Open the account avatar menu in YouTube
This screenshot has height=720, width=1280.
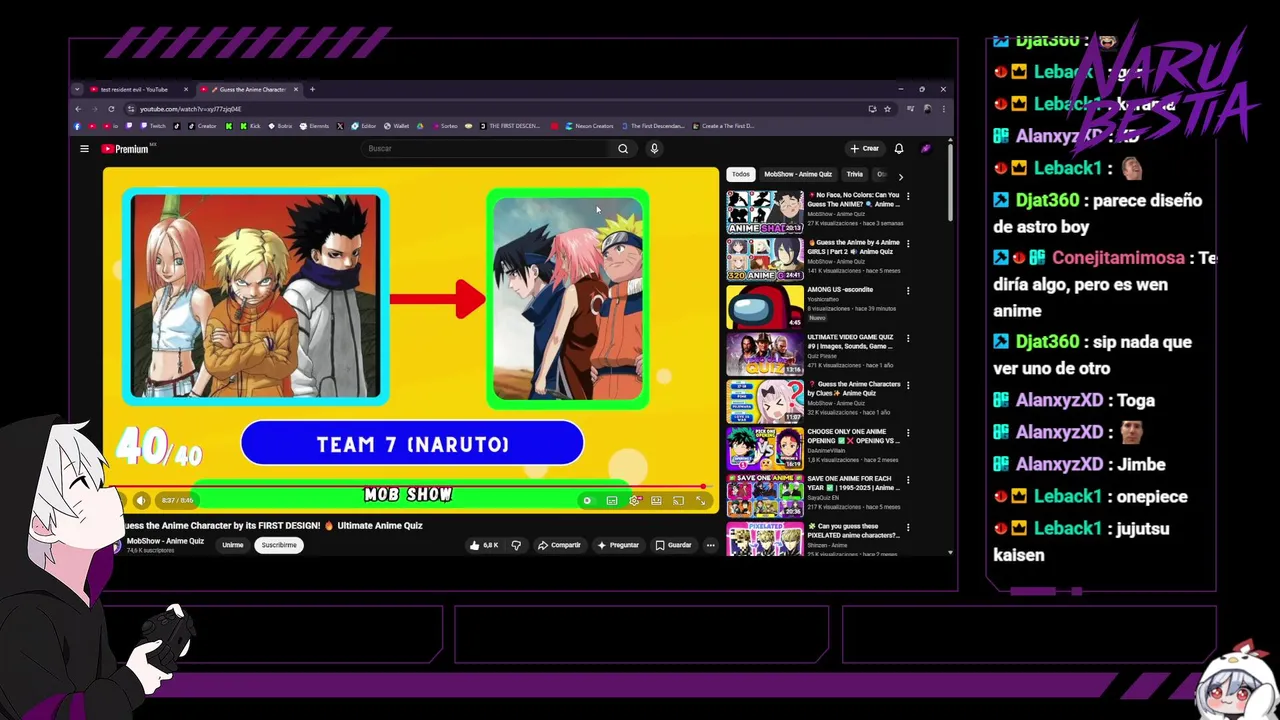[x=926, y=149]
